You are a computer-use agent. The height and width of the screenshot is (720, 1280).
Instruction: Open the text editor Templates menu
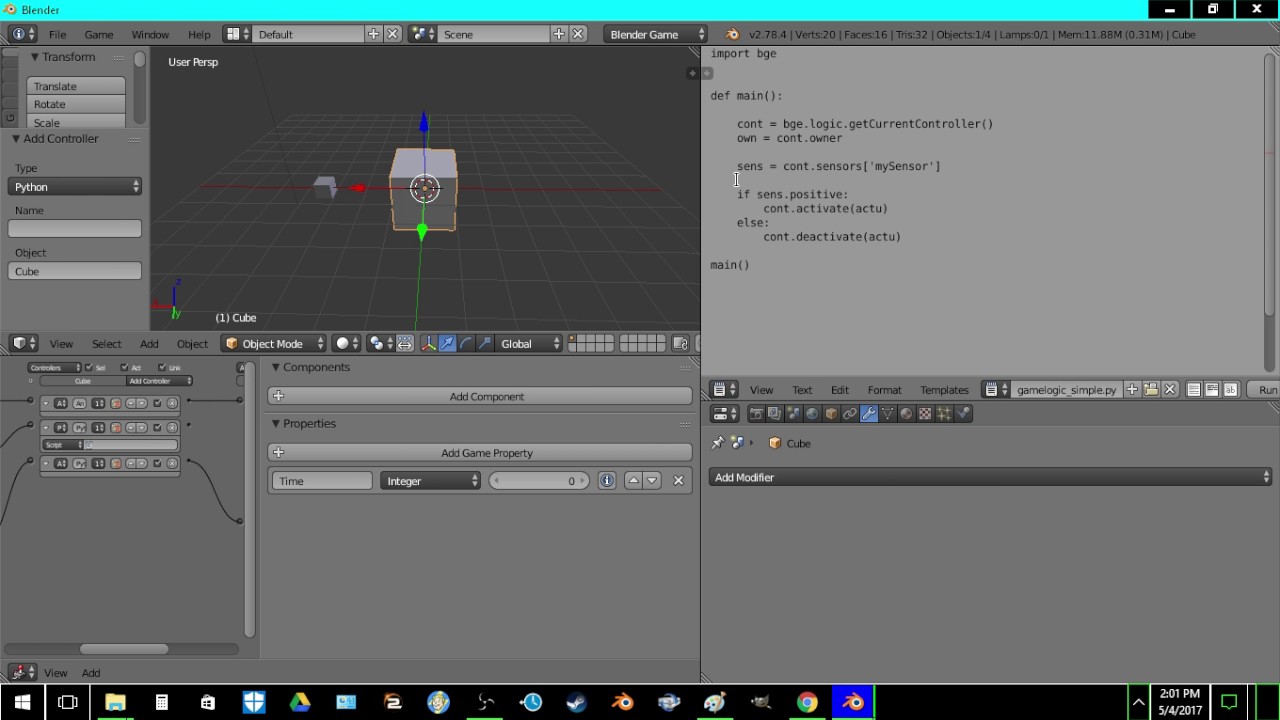(x=944, y=390)
